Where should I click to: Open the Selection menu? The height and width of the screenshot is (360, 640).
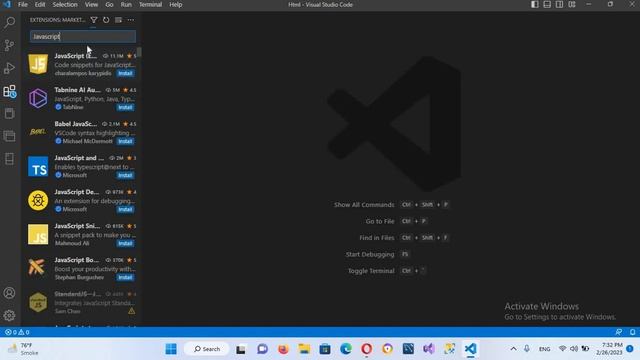pyautogui.click(x=65, y=4)
